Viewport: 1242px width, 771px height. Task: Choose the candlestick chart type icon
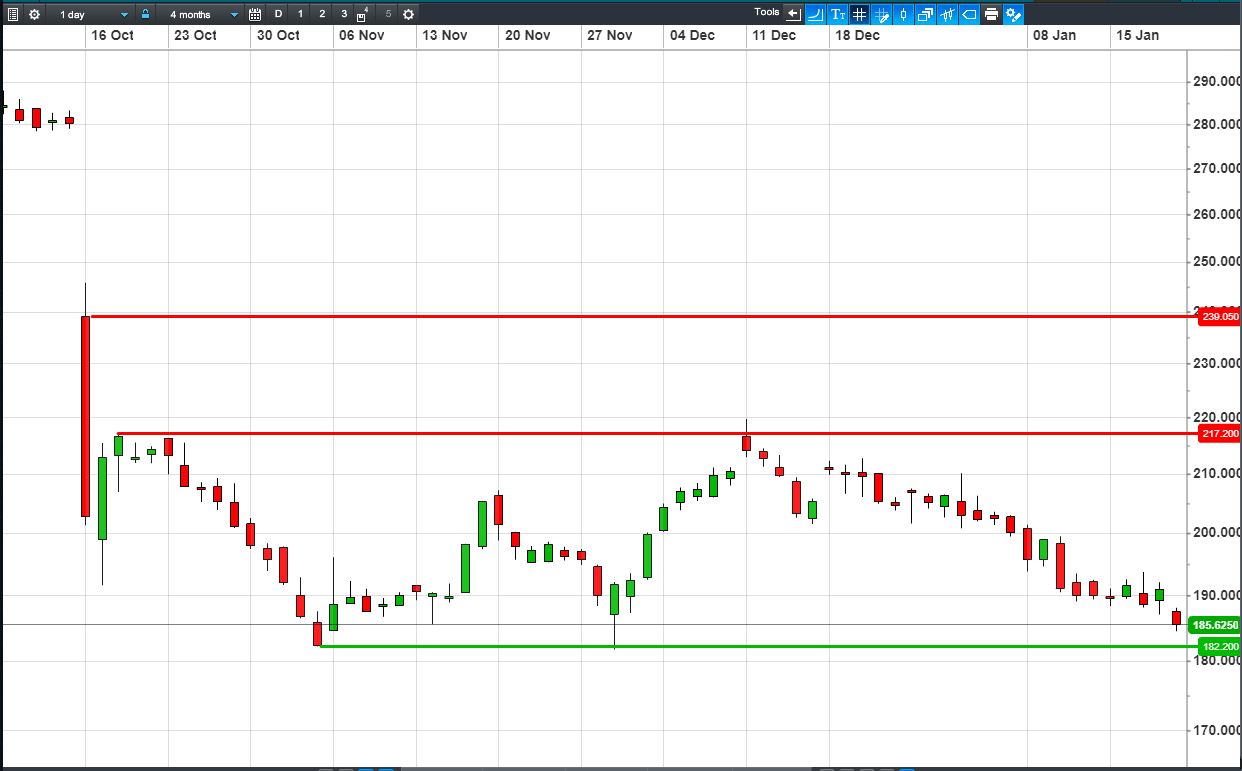pos(904,14)
